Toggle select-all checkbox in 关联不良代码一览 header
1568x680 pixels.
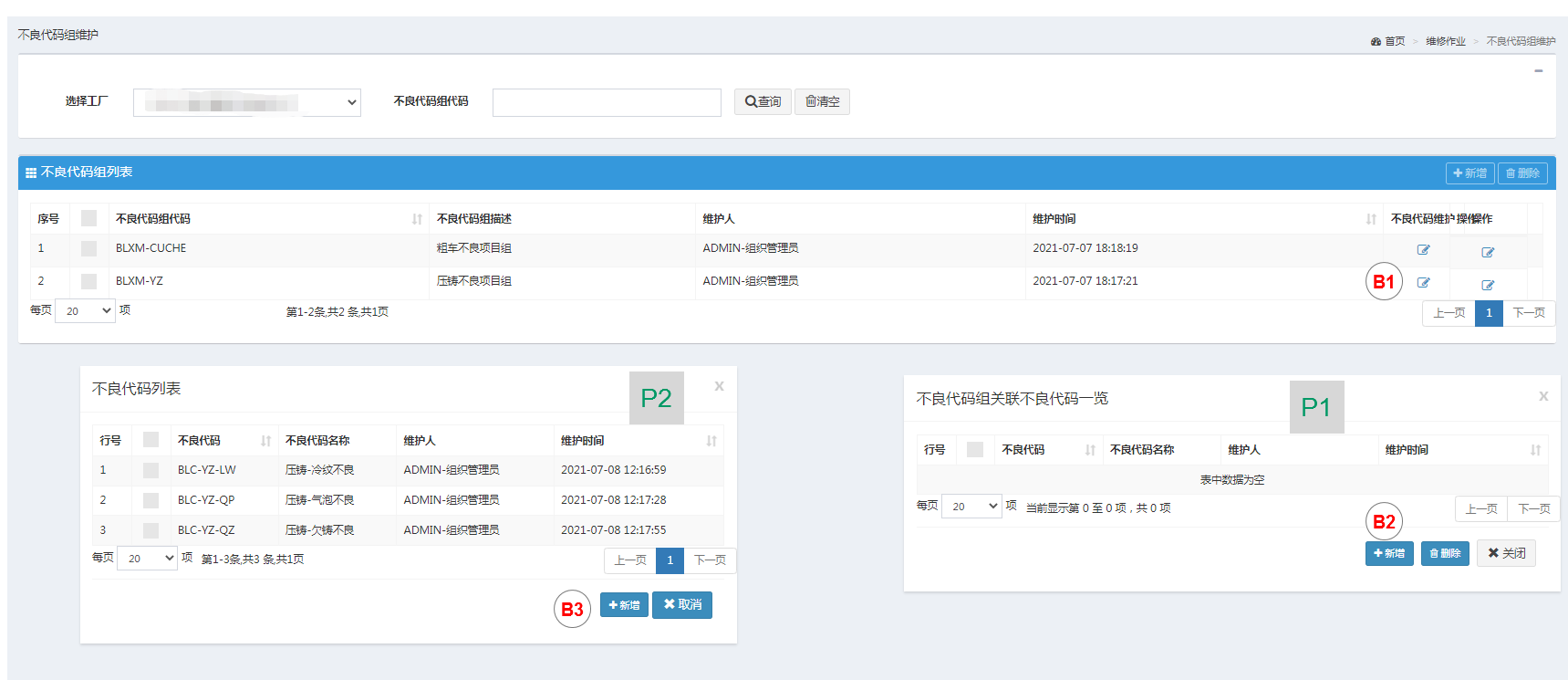point(975,449)
